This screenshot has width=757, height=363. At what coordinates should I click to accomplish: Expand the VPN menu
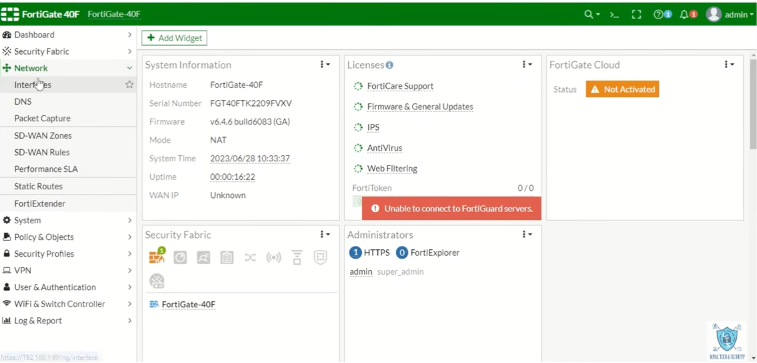68,270
